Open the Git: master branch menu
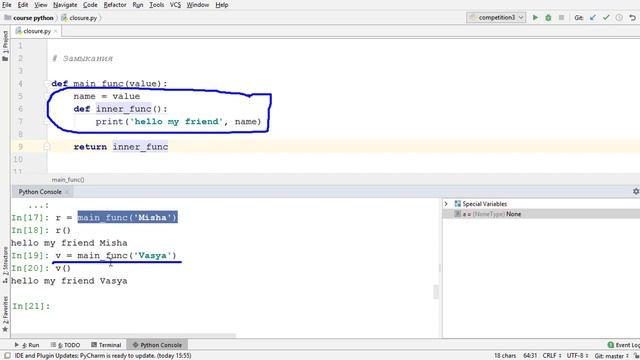 611,356
